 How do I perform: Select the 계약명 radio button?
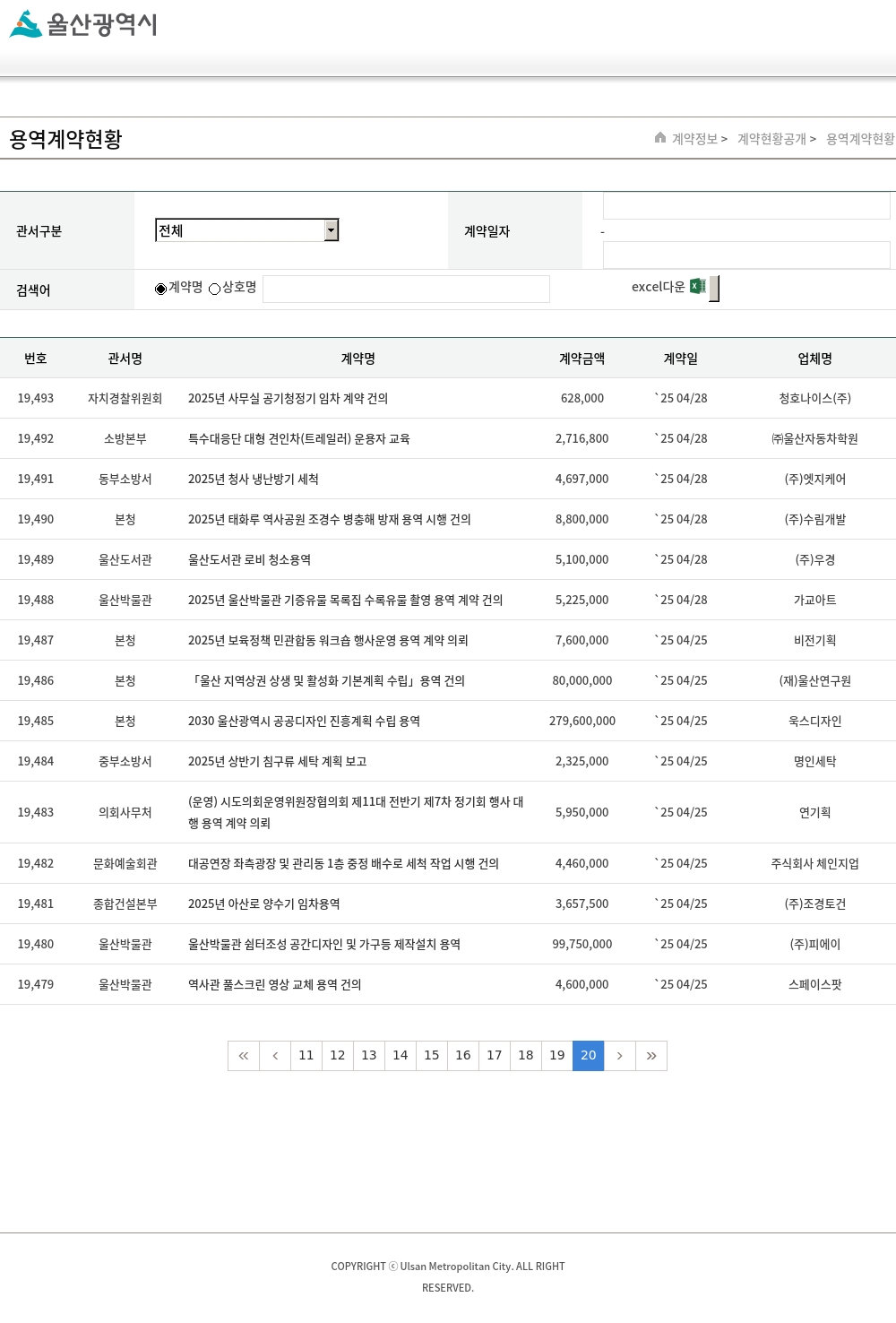pyautogui.click(x=160, y=289)
